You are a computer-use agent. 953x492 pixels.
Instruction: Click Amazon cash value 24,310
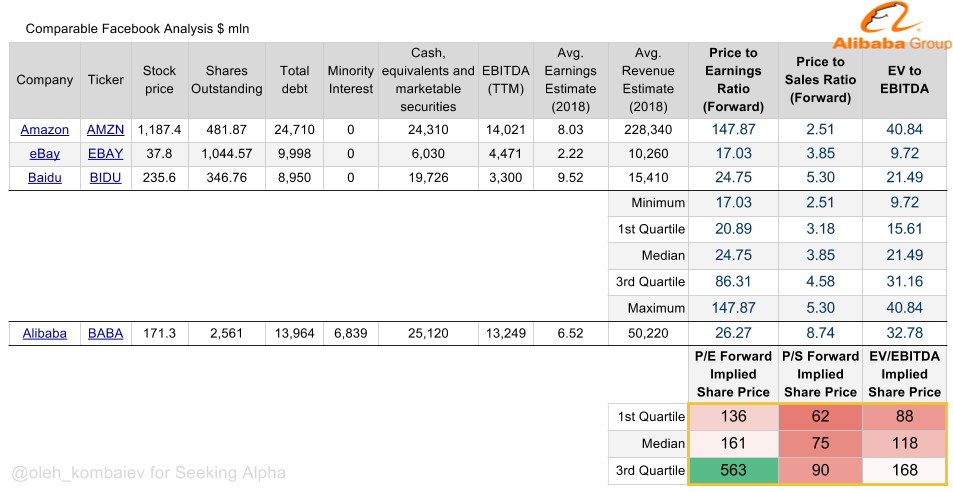tap(428, 130)
